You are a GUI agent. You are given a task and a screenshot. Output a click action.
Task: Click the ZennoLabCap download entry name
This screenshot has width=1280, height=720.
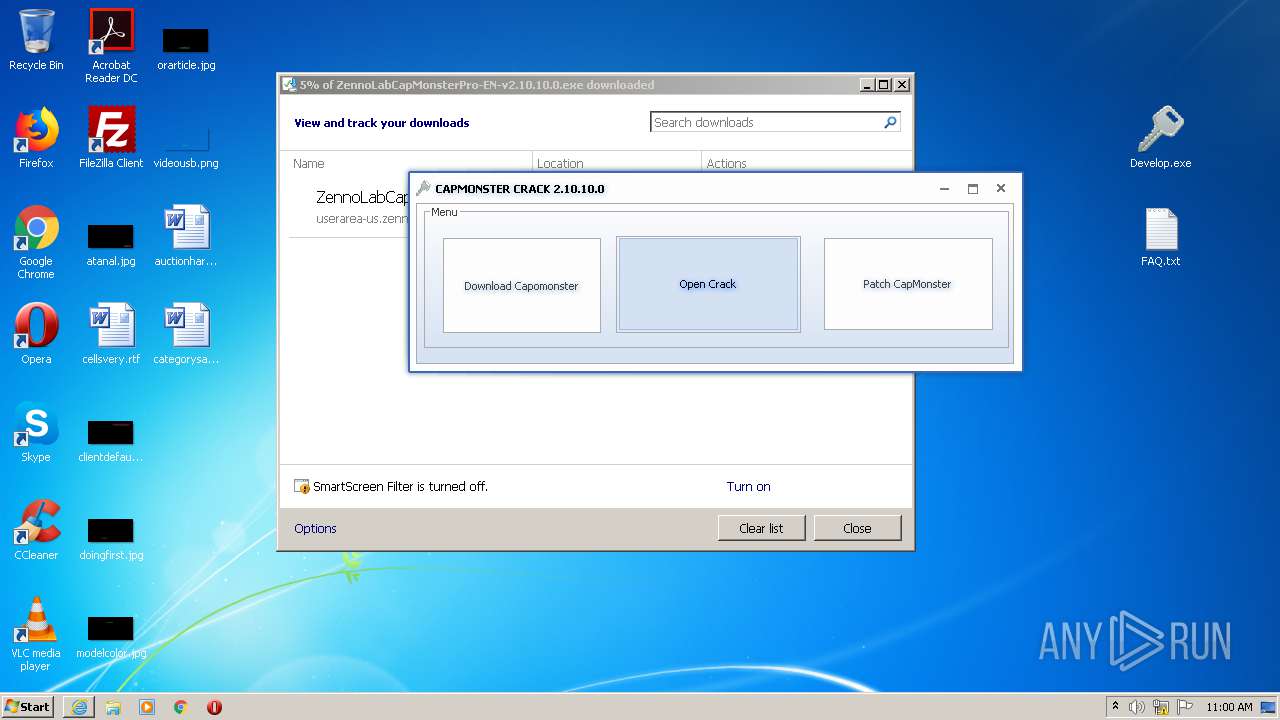click(362, 197)
